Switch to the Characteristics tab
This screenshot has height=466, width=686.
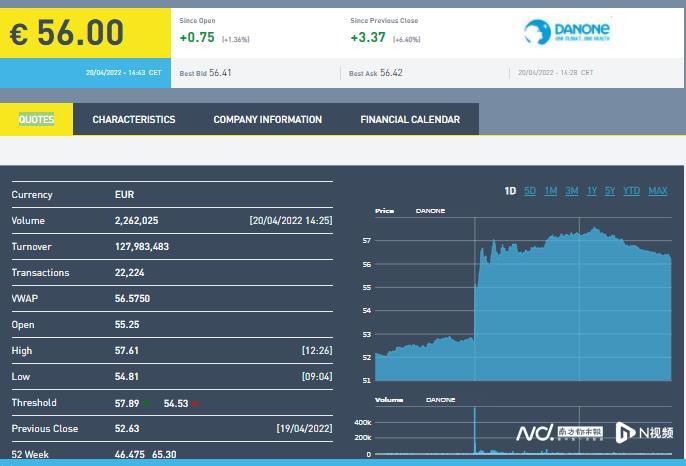(x=134, y=119)
